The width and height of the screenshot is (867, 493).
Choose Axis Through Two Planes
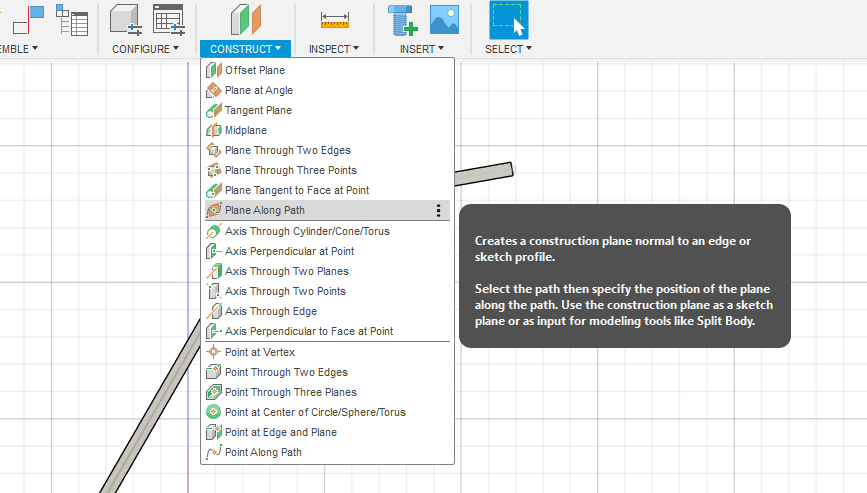tap(327, 271)
